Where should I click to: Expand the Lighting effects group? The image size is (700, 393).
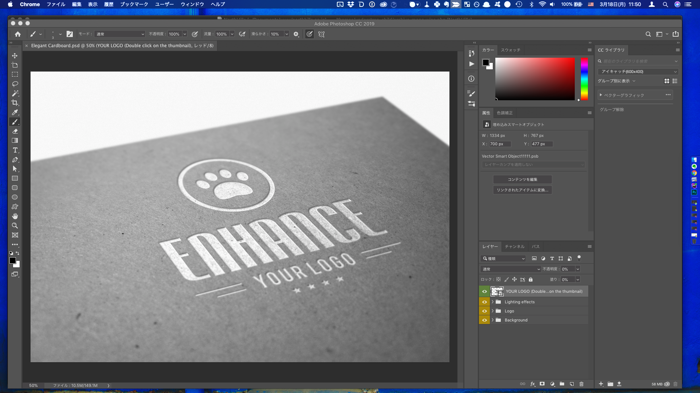(492, 302)
